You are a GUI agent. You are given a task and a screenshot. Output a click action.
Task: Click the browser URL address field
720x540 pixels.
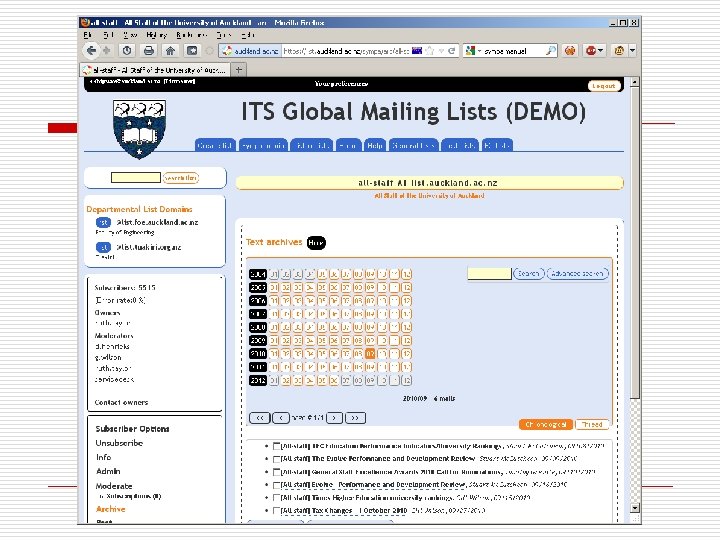click(345, 51)
